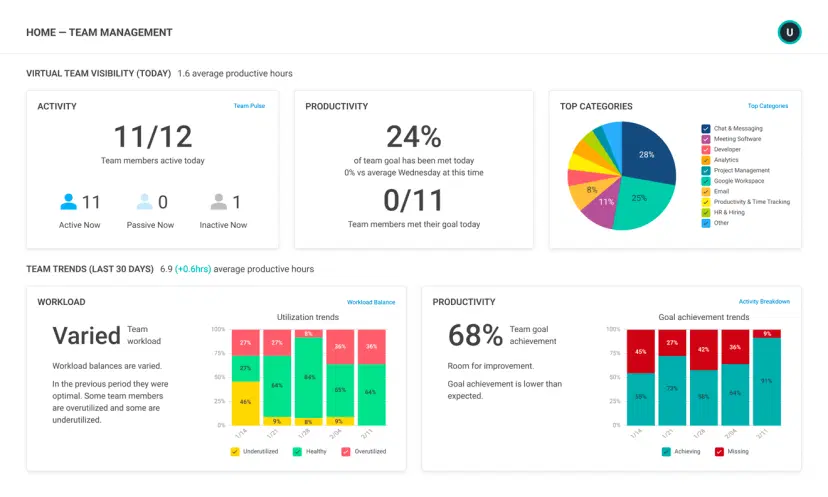Open the Activity Breakdown report
Screen dimensions: 828x497
[764, 302]
